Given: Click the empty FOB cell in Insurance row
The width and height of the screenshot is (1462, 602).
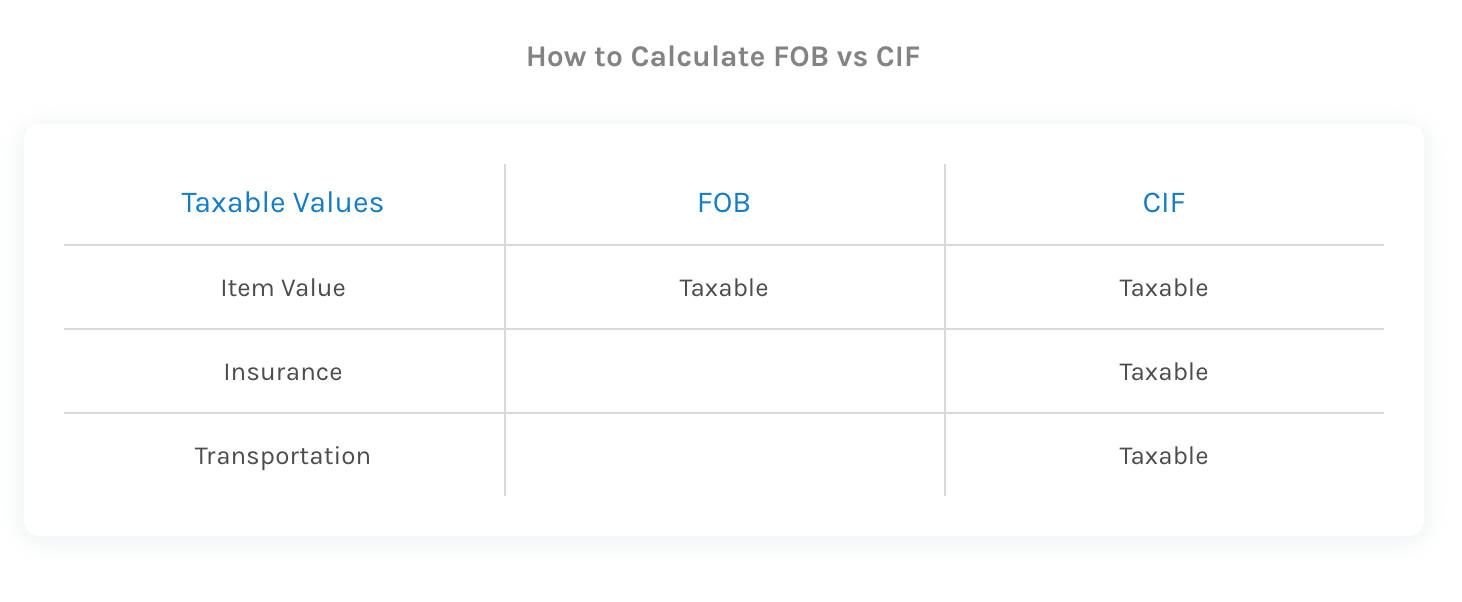Looking at the screenshot, I should click(x=725, y=371).
